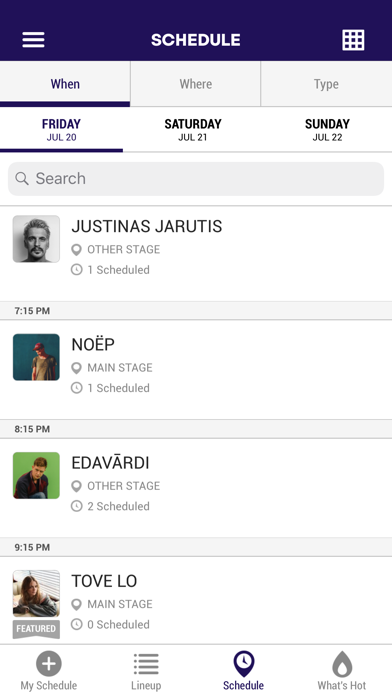Focus the Search input field

[x=196, y=179]
